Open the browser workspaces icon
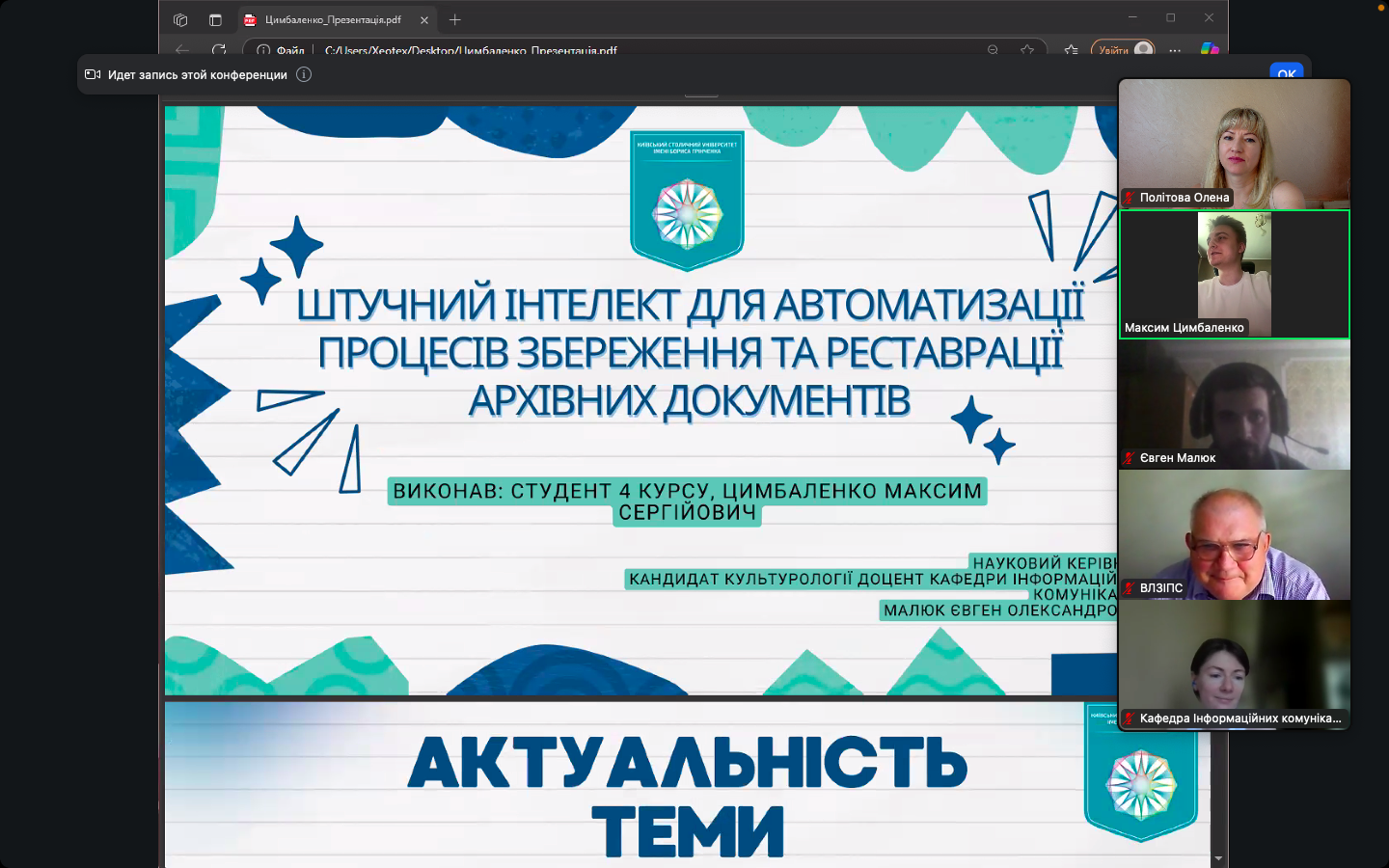The width and height of the screenshot is (1389, 868). [180, 19]
